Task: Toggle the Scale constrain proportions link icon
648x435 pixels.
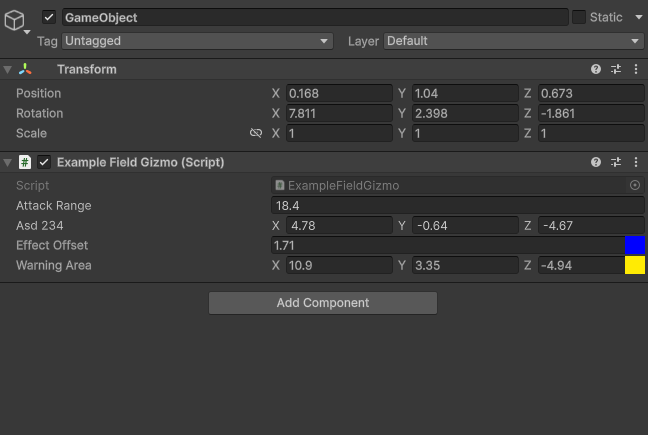Action: point(256,133)
